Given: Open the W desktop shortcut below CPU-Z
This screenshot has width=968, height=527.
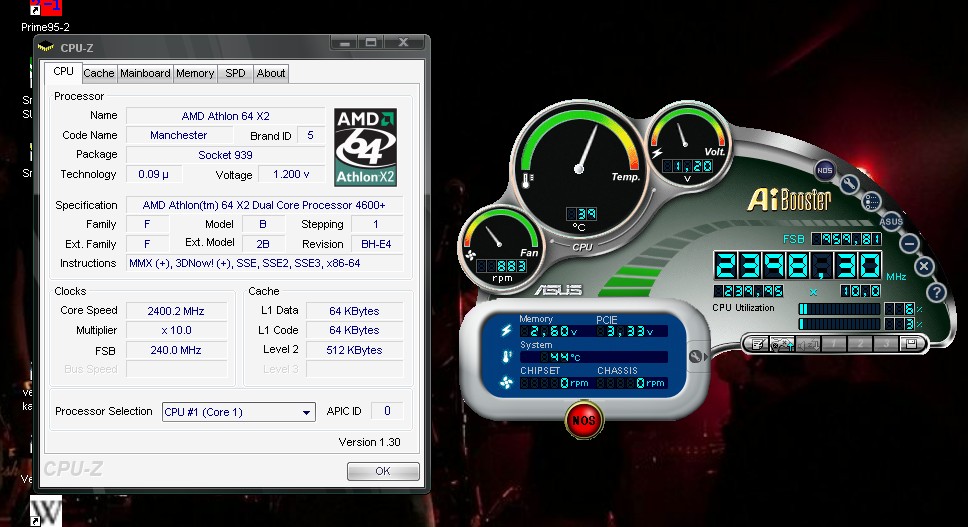Looking at the screenshot, I should click(46, 510).
